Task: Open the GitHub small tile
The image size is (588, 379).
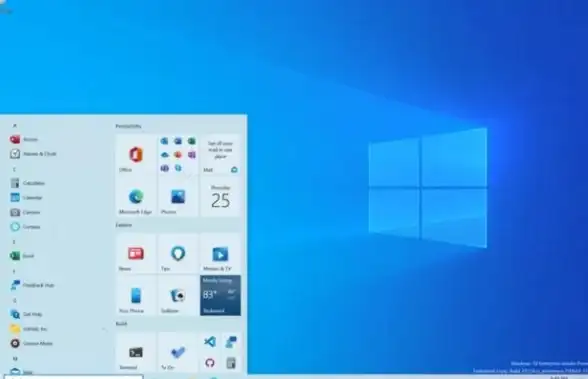Action: pyautogui.click(x=210, y=363)
